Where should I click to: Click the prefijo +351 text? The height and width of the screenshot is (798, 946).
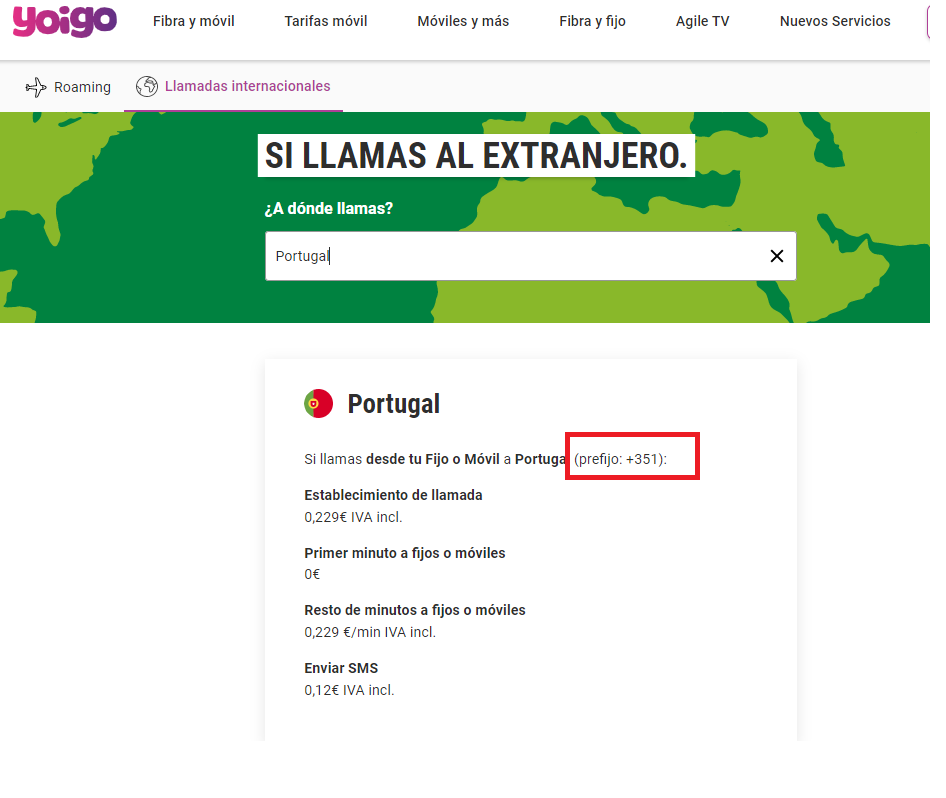click(620, 459)
